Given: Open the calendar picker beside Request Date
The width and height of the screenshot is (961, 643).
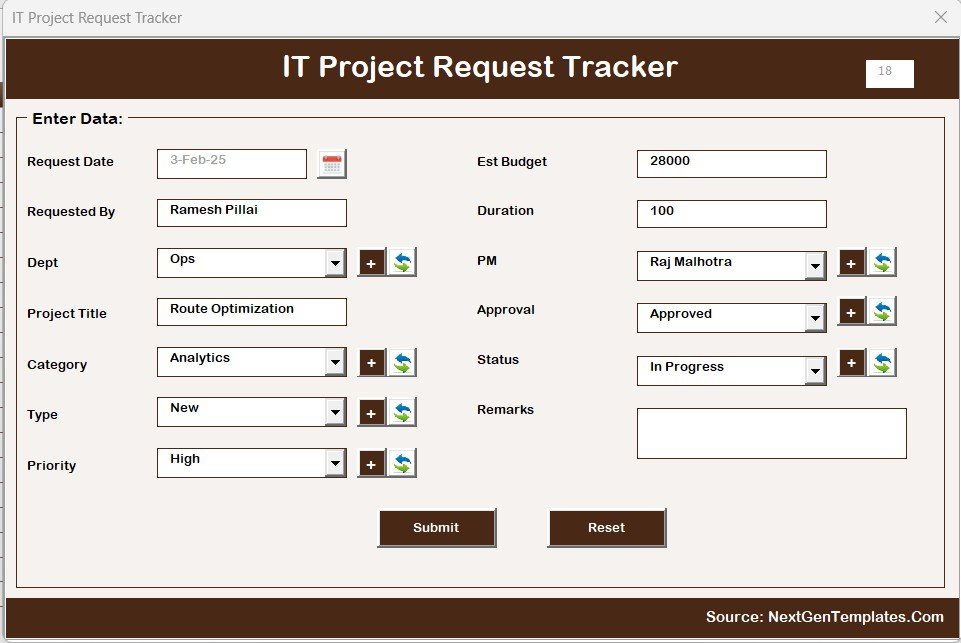Looking at the screenshot, I should (x=332, y=164).
